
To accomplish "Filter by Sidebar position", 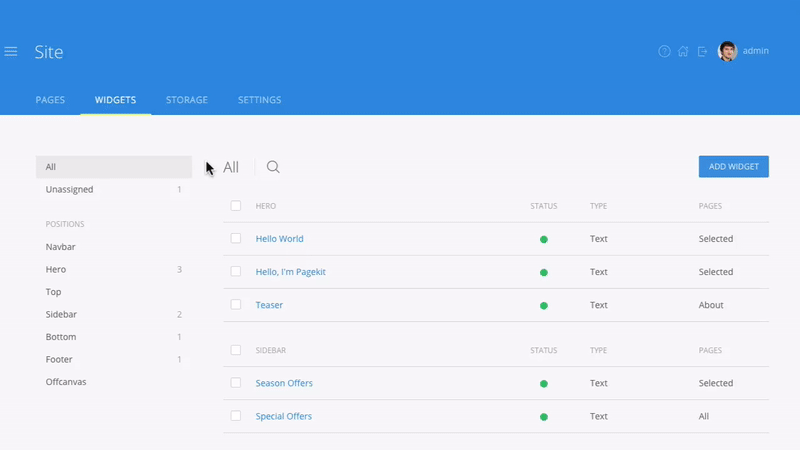I will (x=60, y=314).
